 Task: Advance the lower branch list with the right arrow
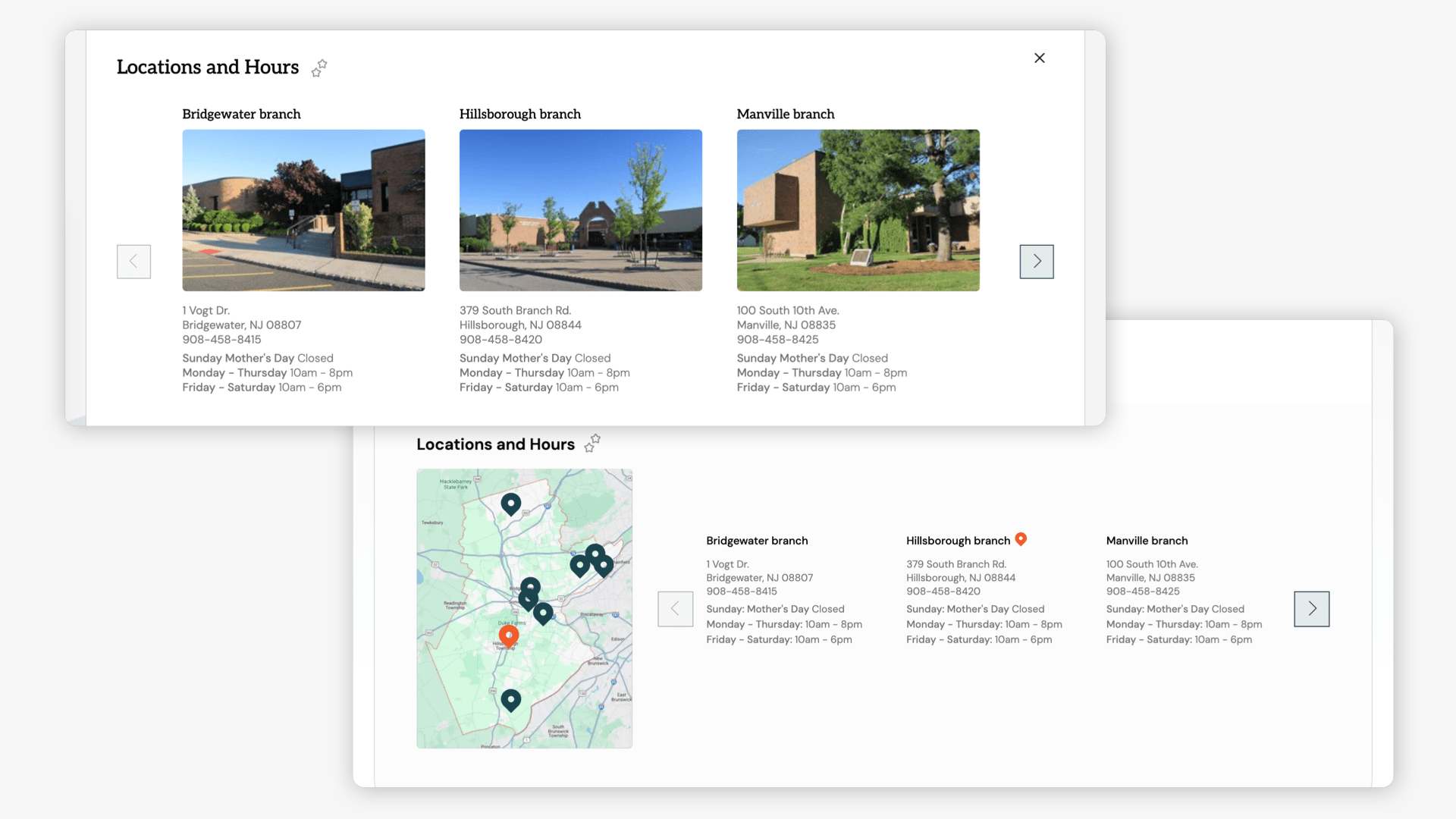[x=1311, y=609]
